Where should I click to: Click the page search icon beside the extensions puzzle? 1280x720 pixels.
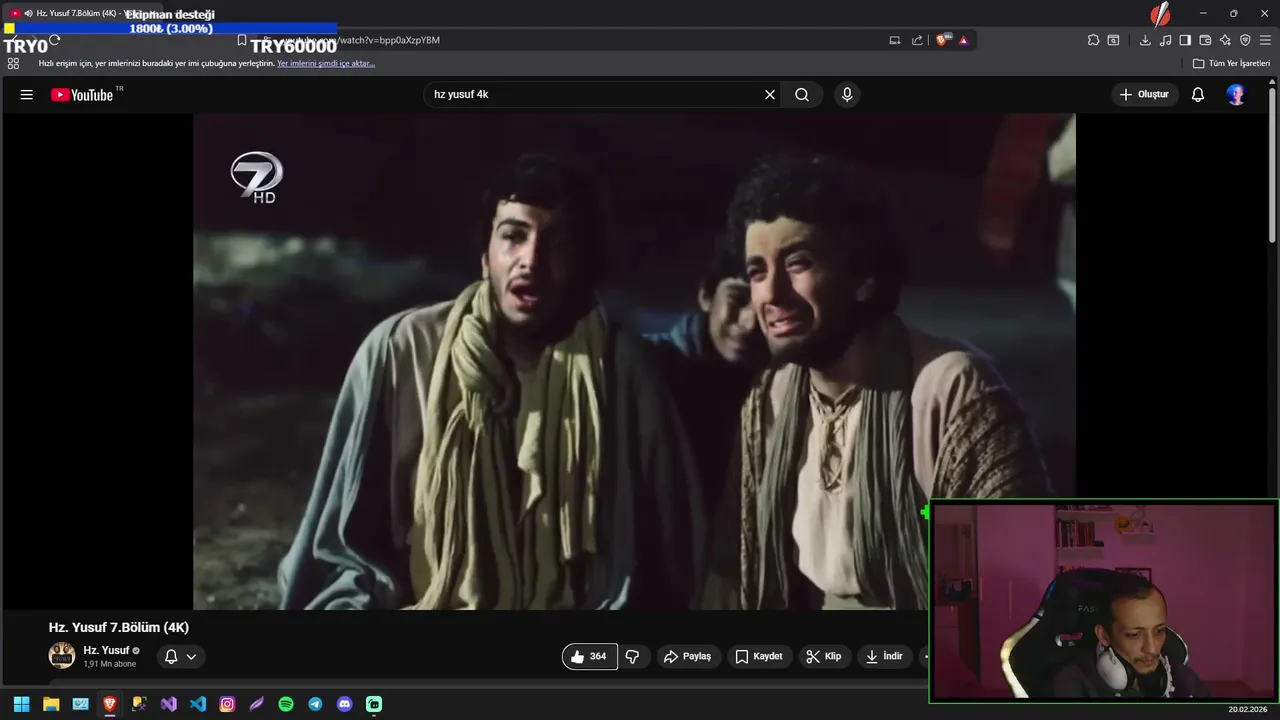tap(1113, 40)
